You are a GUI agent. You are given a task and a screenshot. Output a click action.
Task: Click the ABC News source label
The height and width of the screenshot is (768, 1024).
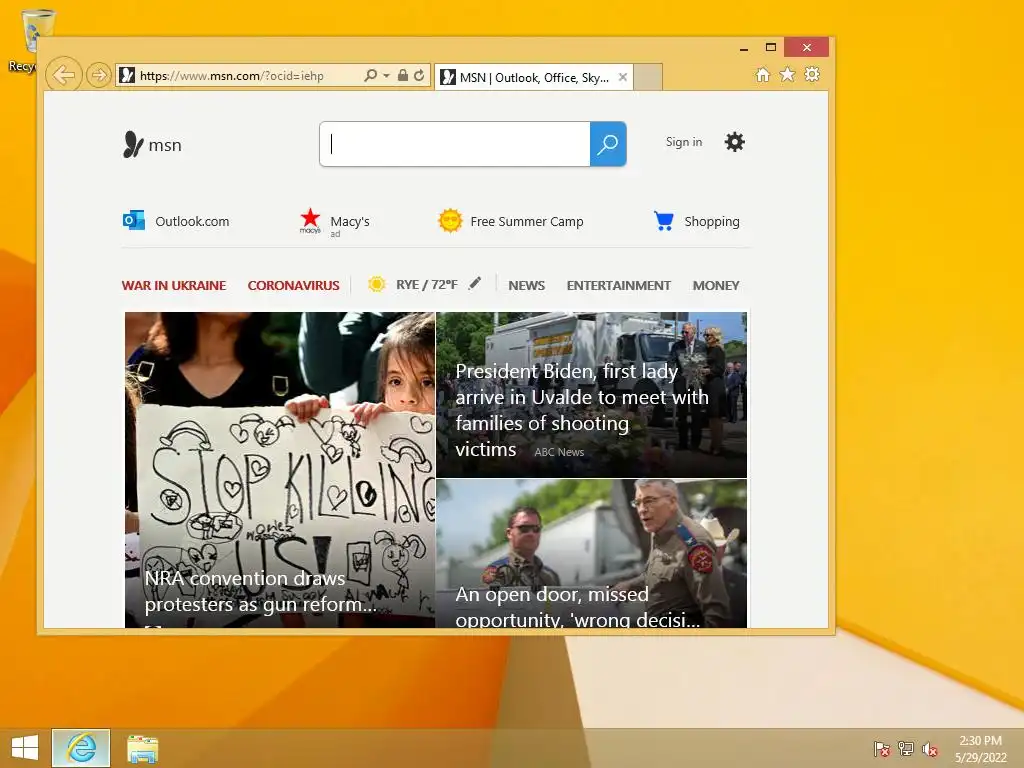[559, 452]
